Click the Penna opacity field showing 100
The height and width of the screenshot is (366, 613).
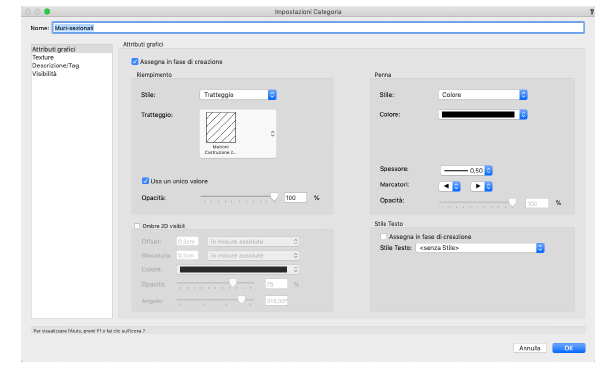(x=537, y=203)
